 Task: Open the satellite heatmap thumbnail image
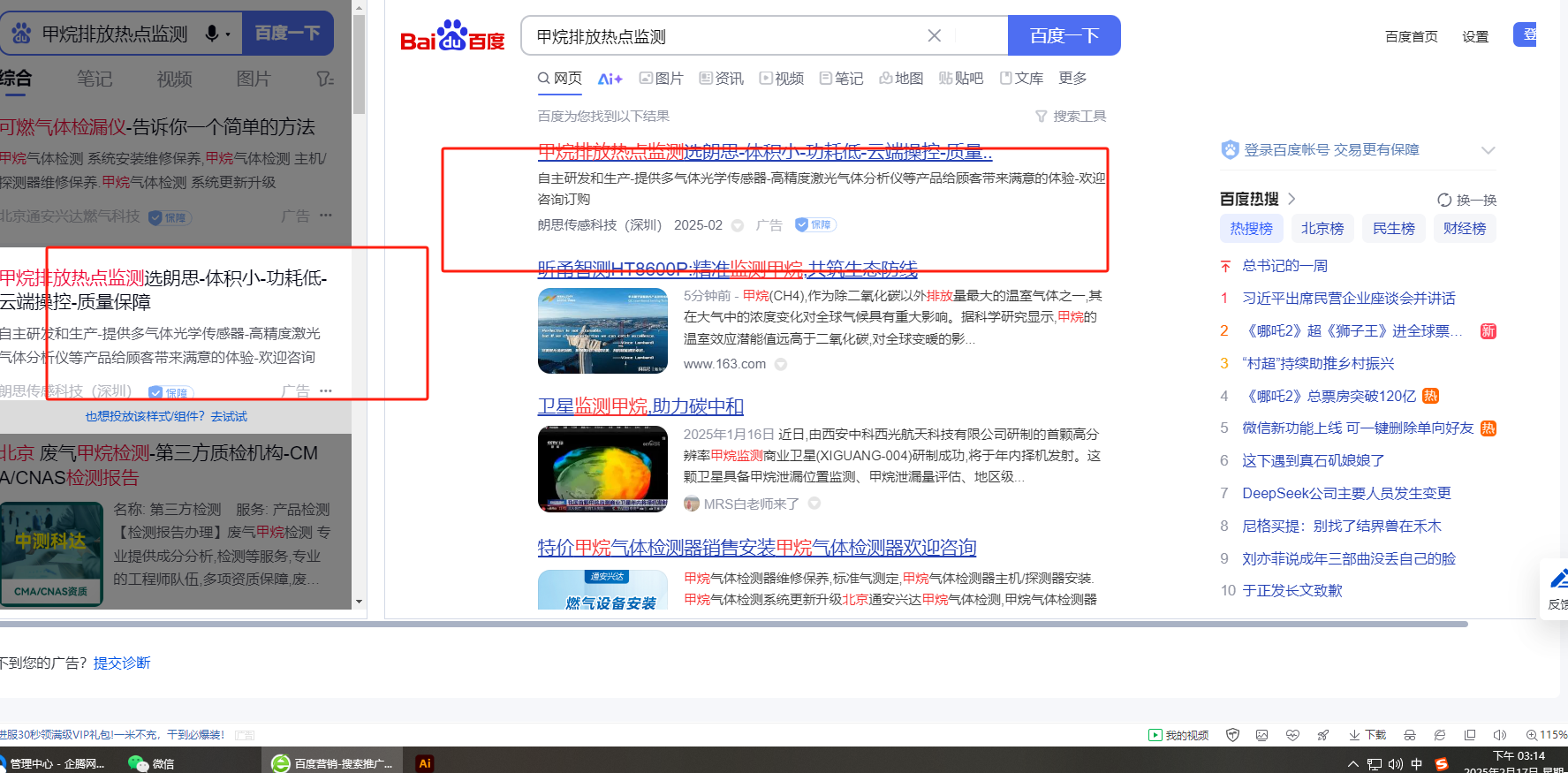click(602, 469)
